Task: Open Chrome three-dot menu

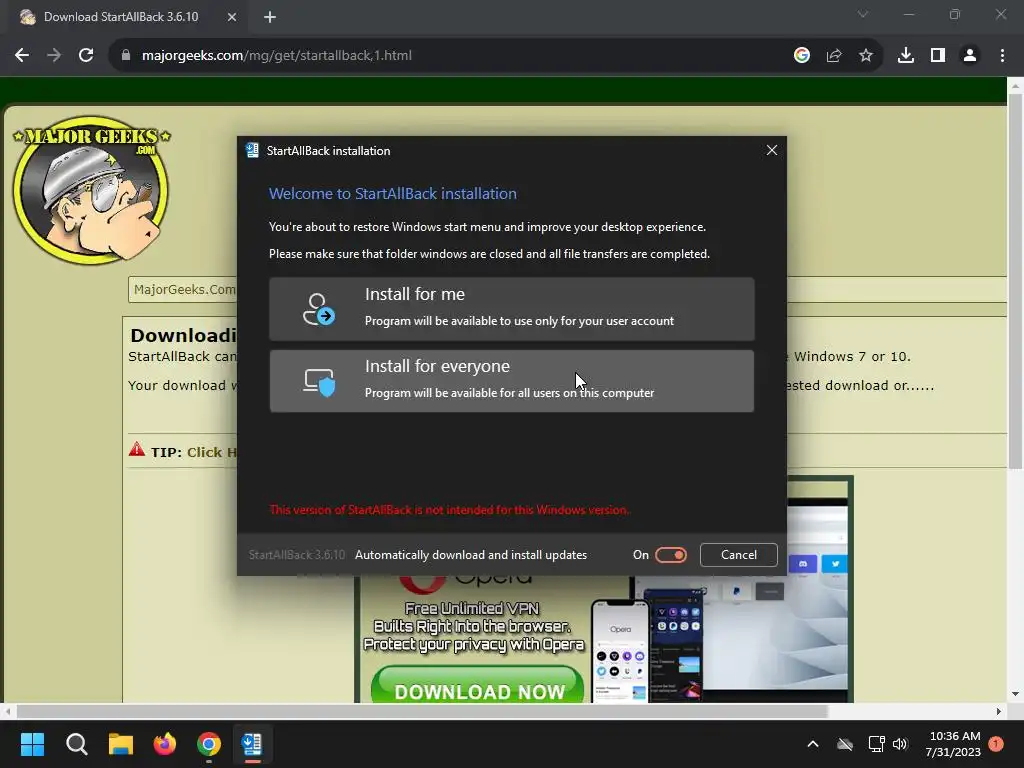Action: point(1002,56)
